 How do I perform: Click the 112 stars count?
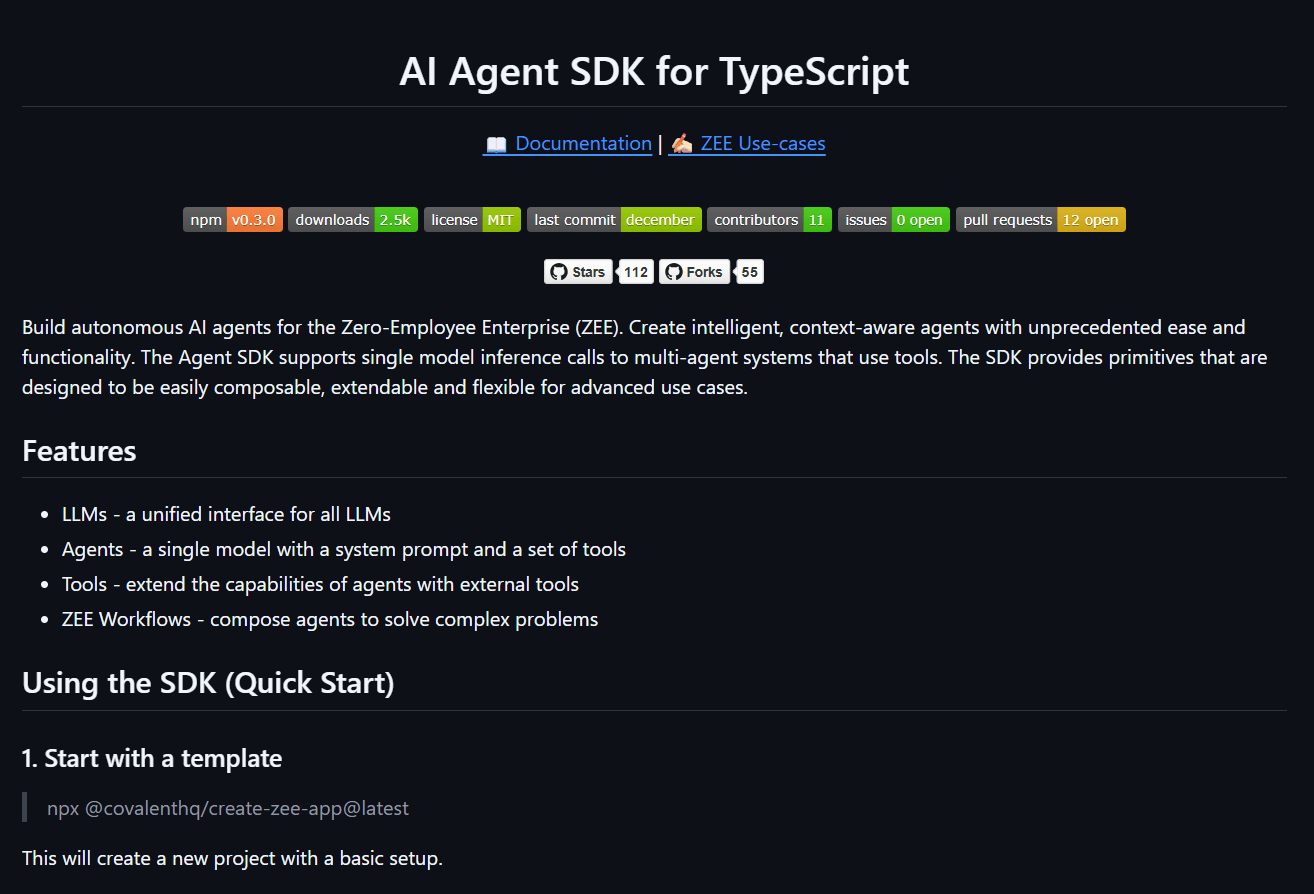635,271
